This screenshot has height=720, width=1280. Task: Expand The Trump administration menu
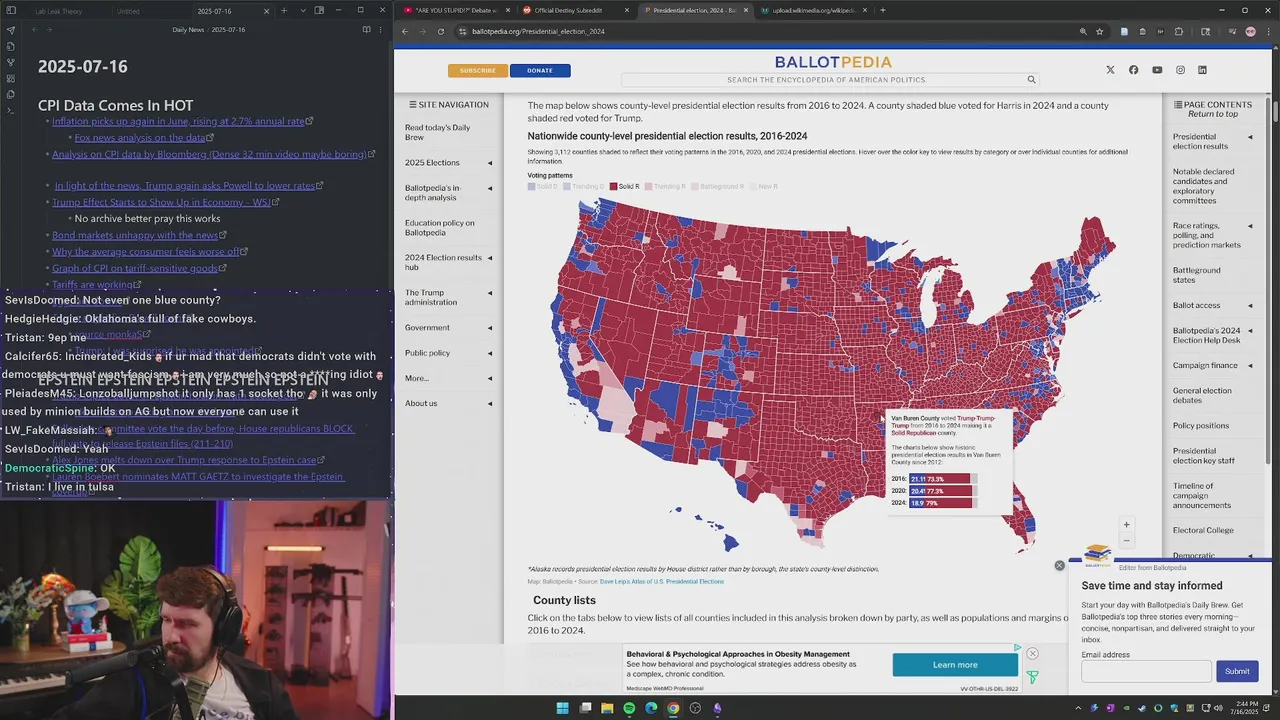click(489, 293)
